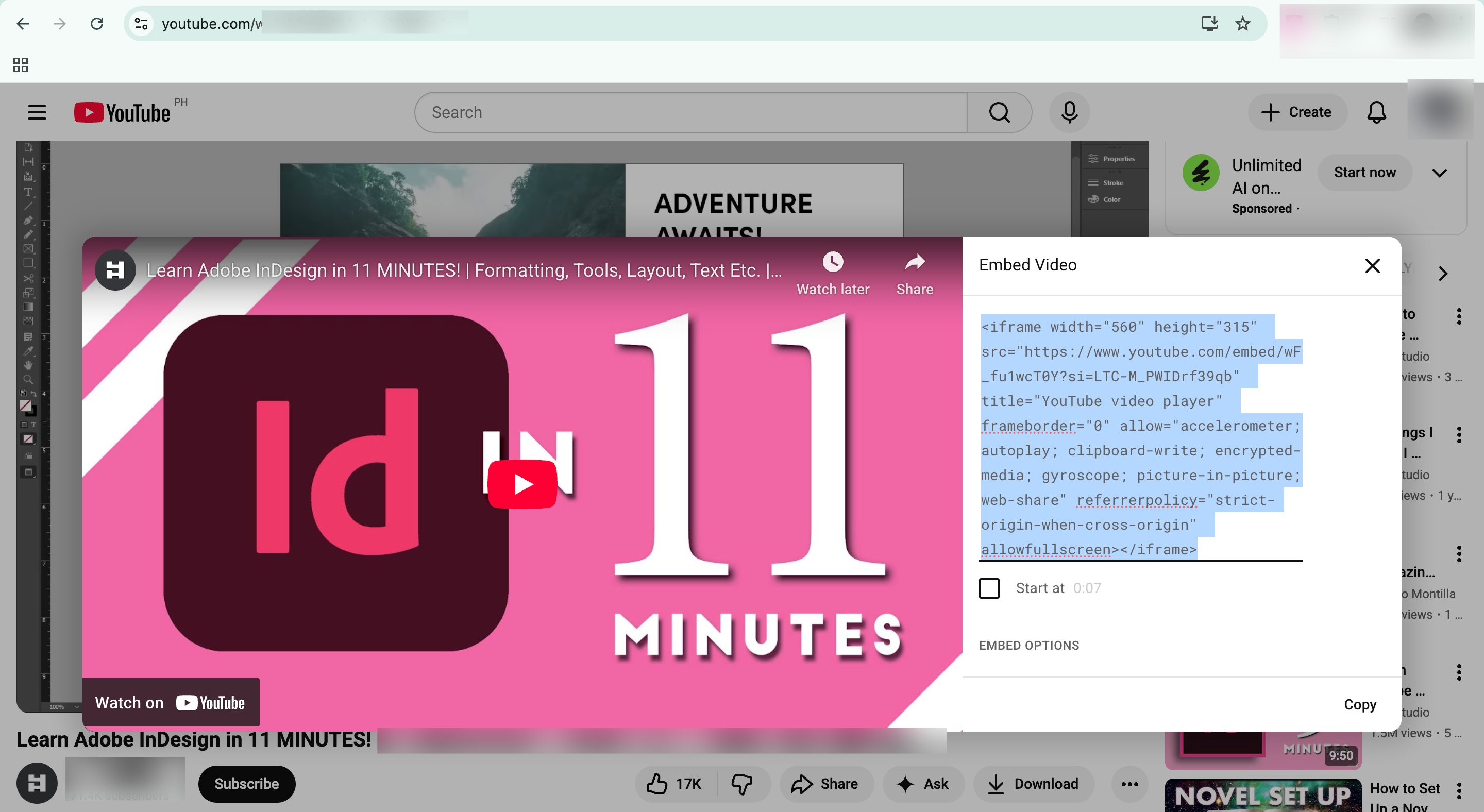Click the search magnifier button
Screen dimensions: 1484x812
click(999, 112)
